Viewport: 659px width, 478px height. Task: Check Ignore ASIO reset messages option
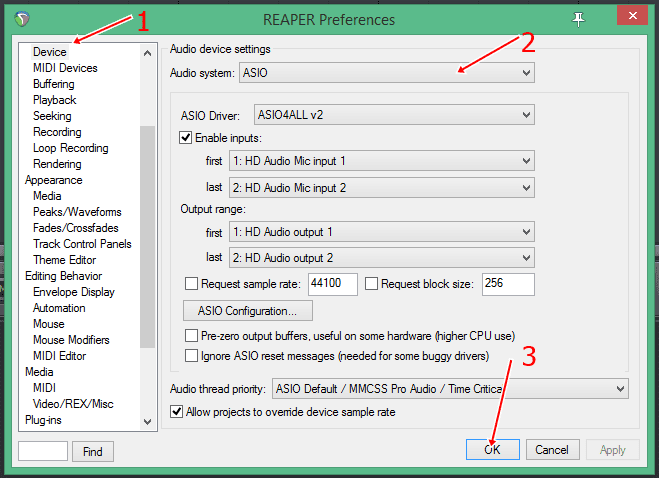(x=191, y=356)
